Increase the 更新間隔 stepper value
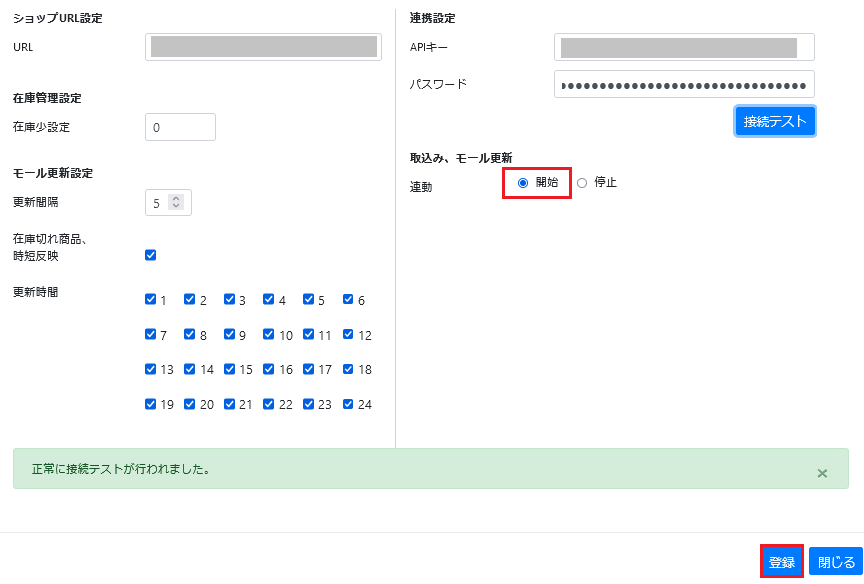This screenshot has height=584, width=864. click(176, 198)
